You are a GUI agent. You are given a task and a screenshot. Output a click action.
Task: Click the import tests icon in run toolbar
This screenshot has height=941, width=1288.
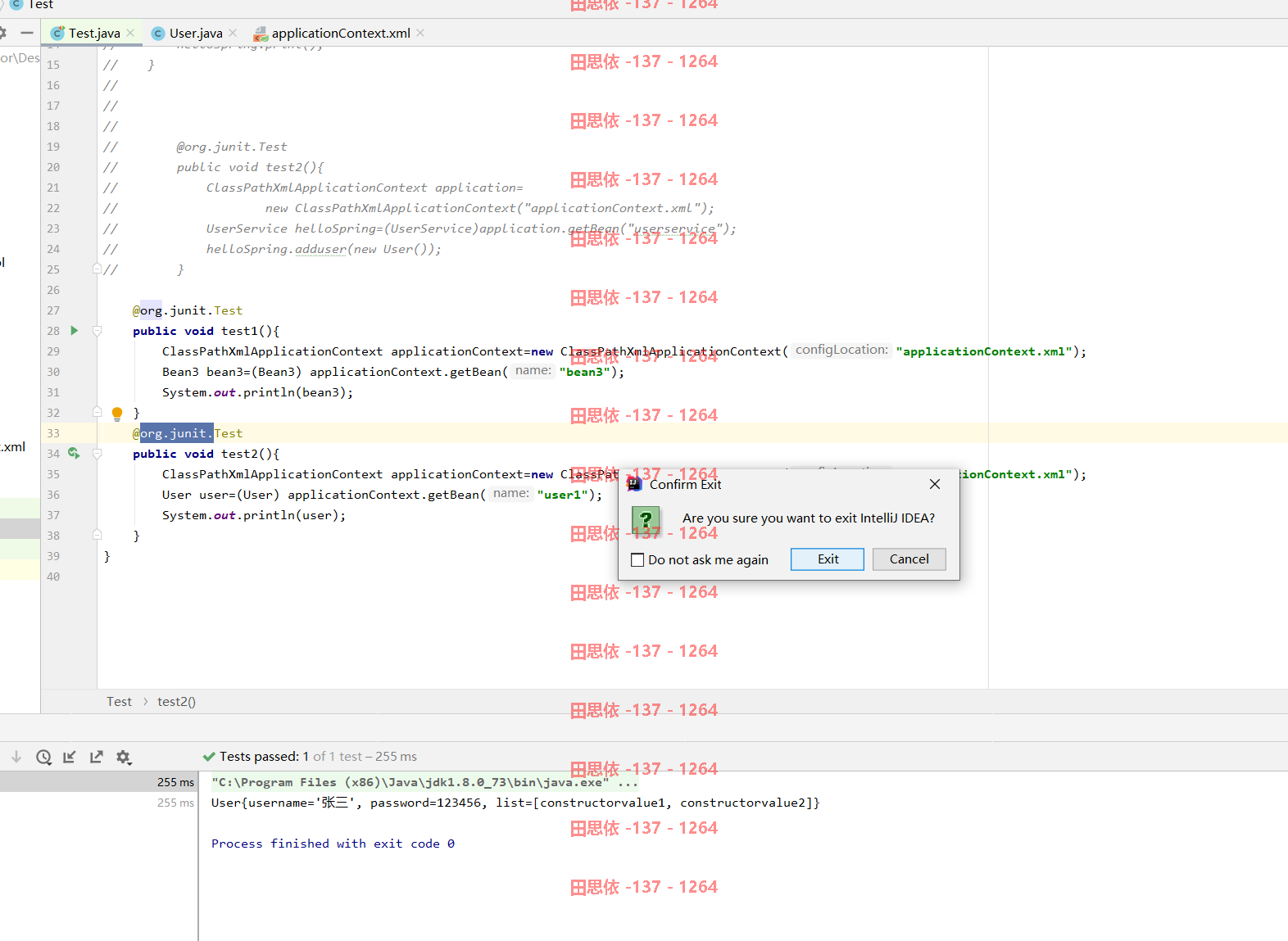pyautogui.click(x=70, y=757)
